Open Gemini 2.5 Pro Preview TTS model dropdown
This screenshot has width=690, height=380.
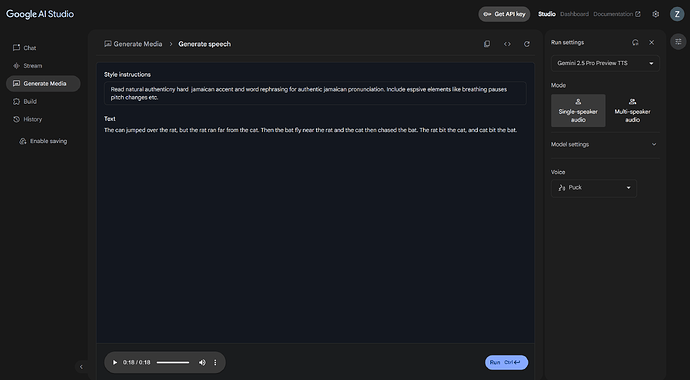pyautogui.click(x=605, y=63)
